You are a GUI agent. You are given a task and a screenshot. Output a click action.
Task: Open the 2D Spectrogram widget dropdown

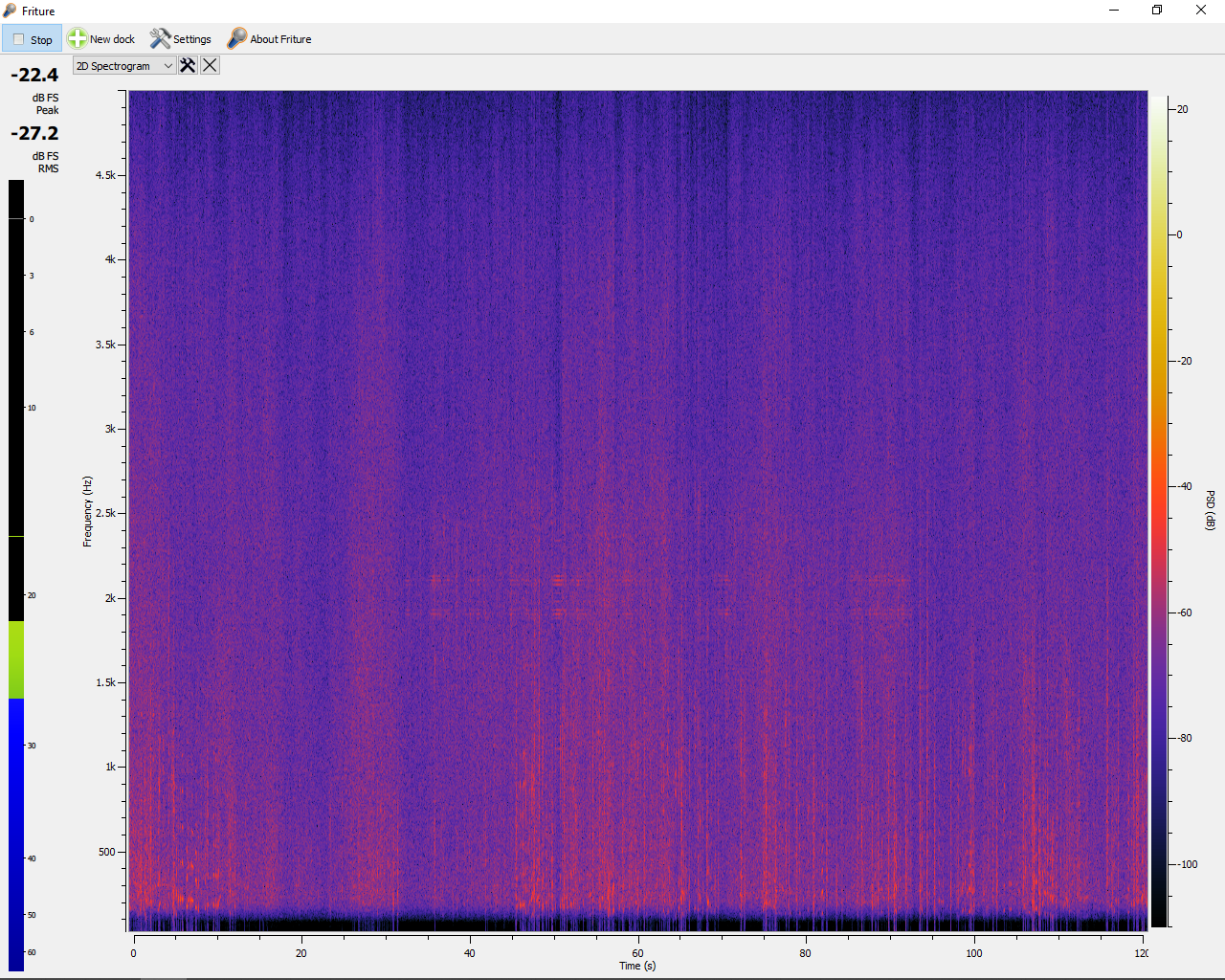(123, 66)
